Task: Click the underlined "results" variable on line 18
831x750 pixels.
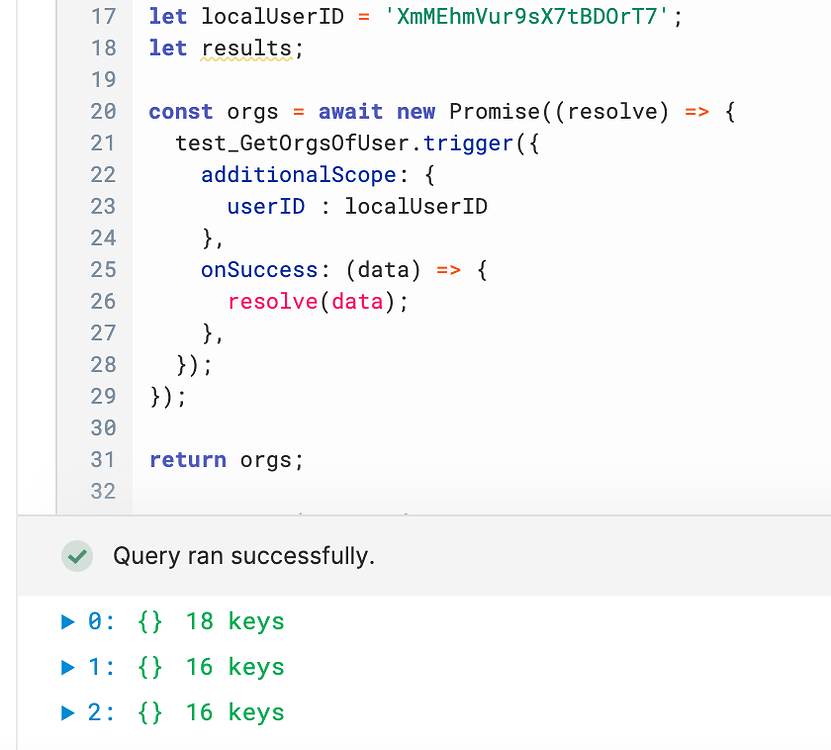Action: [247, 48]
